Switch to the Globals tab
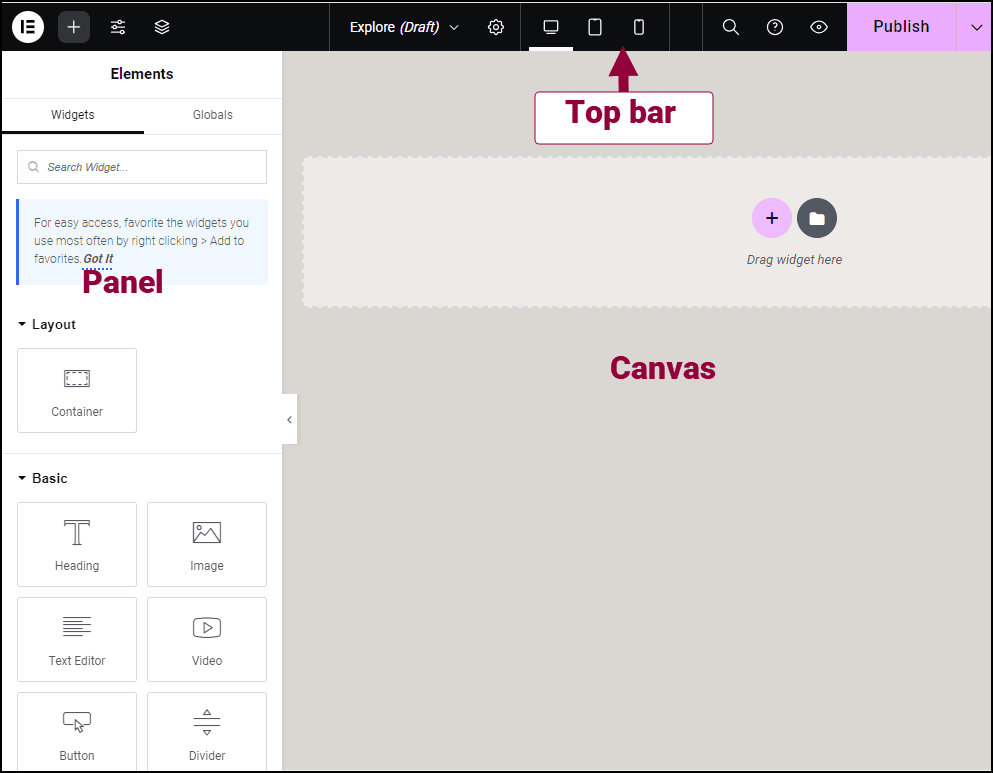993x773 pixels. pos(213,115)
